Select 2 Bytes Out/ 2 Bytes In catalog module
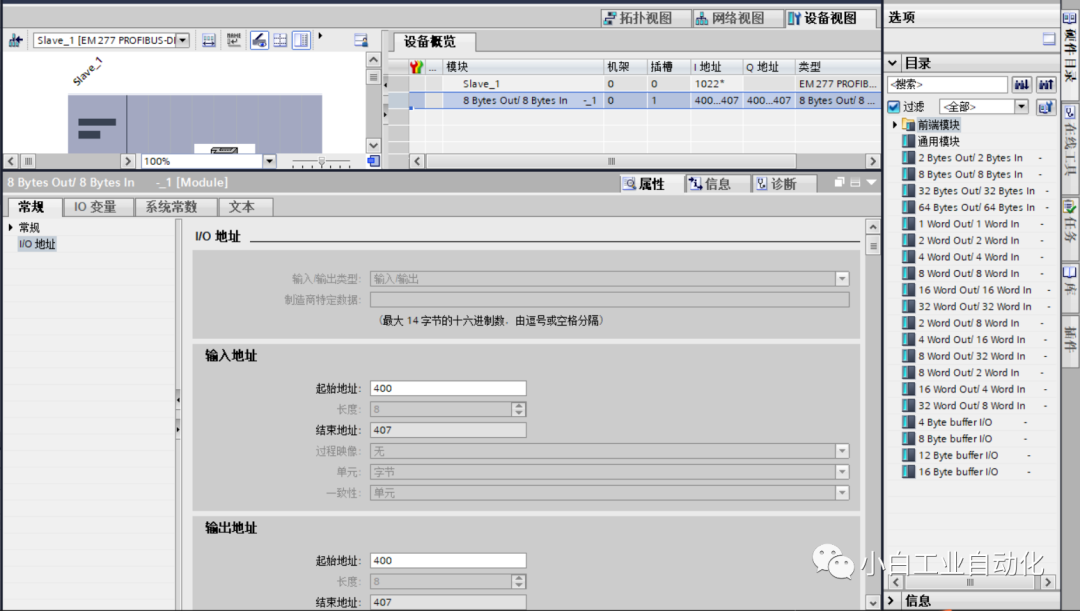1080x611 pixels. [970, 158]
